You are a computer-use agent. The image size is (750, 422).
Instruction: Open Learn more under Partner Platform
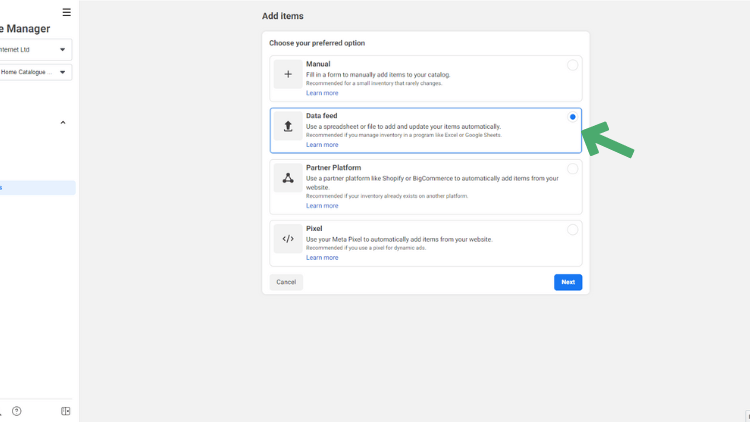click(x=322, y=206)
